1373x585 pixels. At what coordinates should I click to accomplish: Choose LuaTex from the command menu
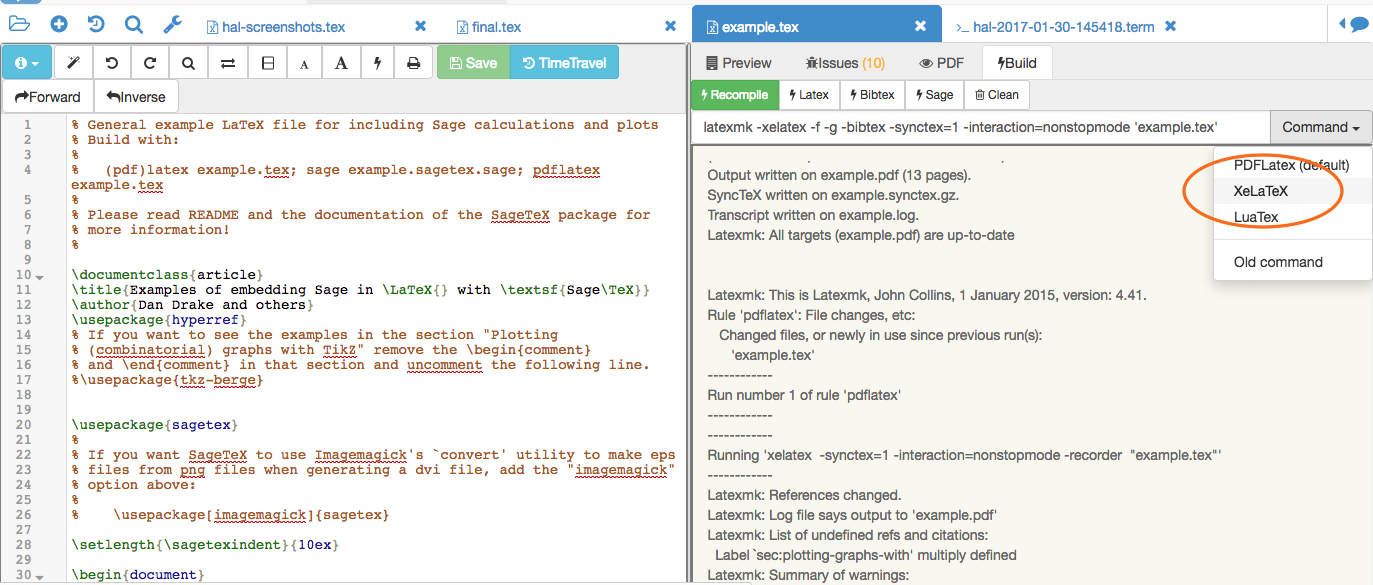coord(1256,217)
